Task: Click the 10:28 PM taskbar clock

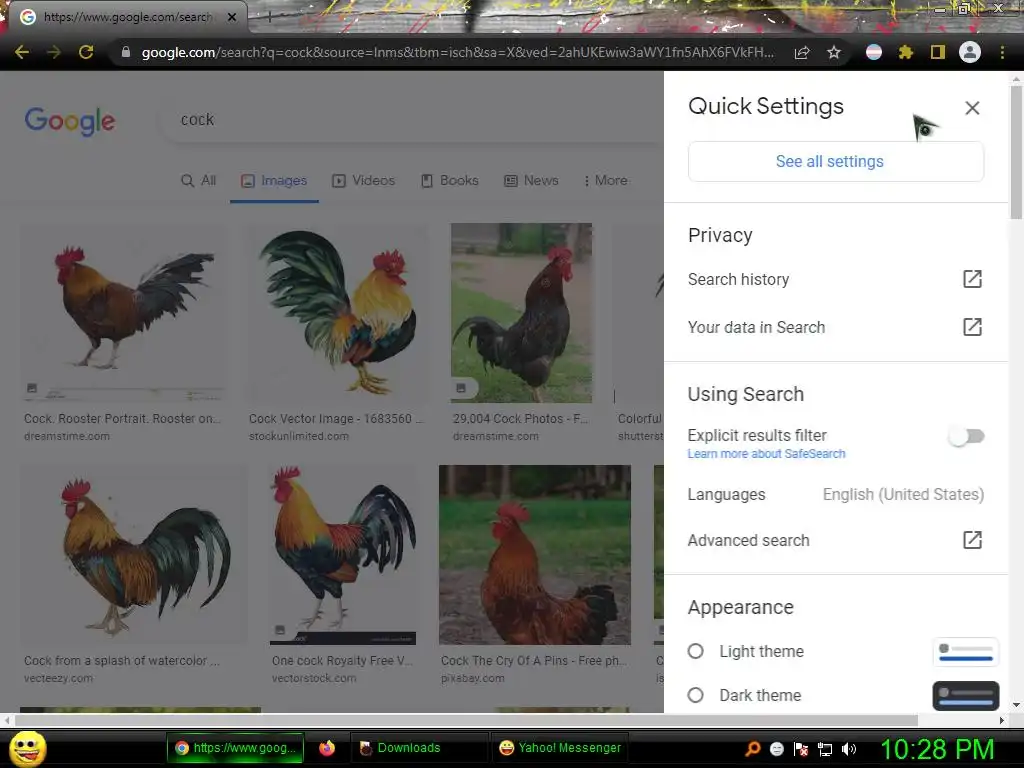Action: pyautogui.click(x=937, y=749)
